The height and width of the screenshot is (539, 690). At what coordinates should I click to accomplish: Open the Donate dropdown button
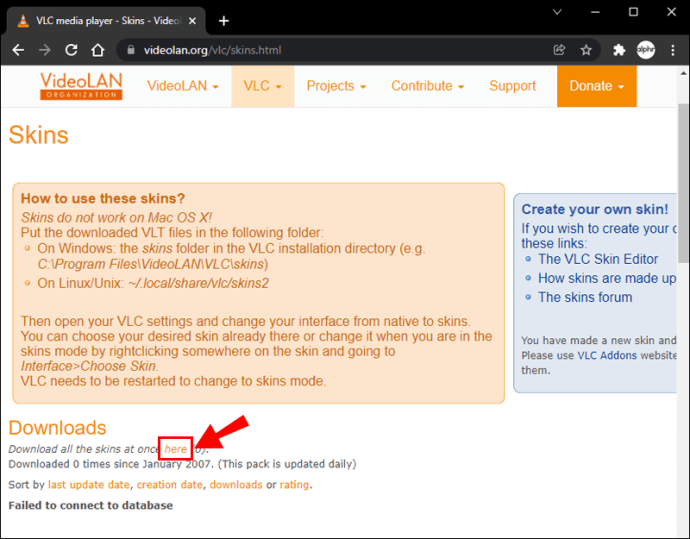(x=597, y=86)
